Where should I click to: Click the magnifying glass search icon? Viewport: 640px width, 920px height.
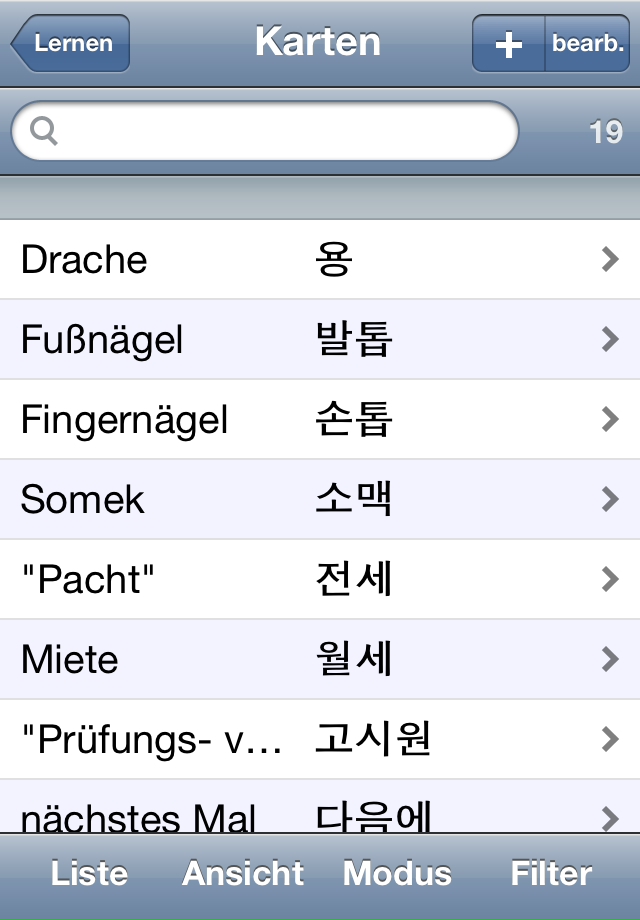[x=43, y=130]
